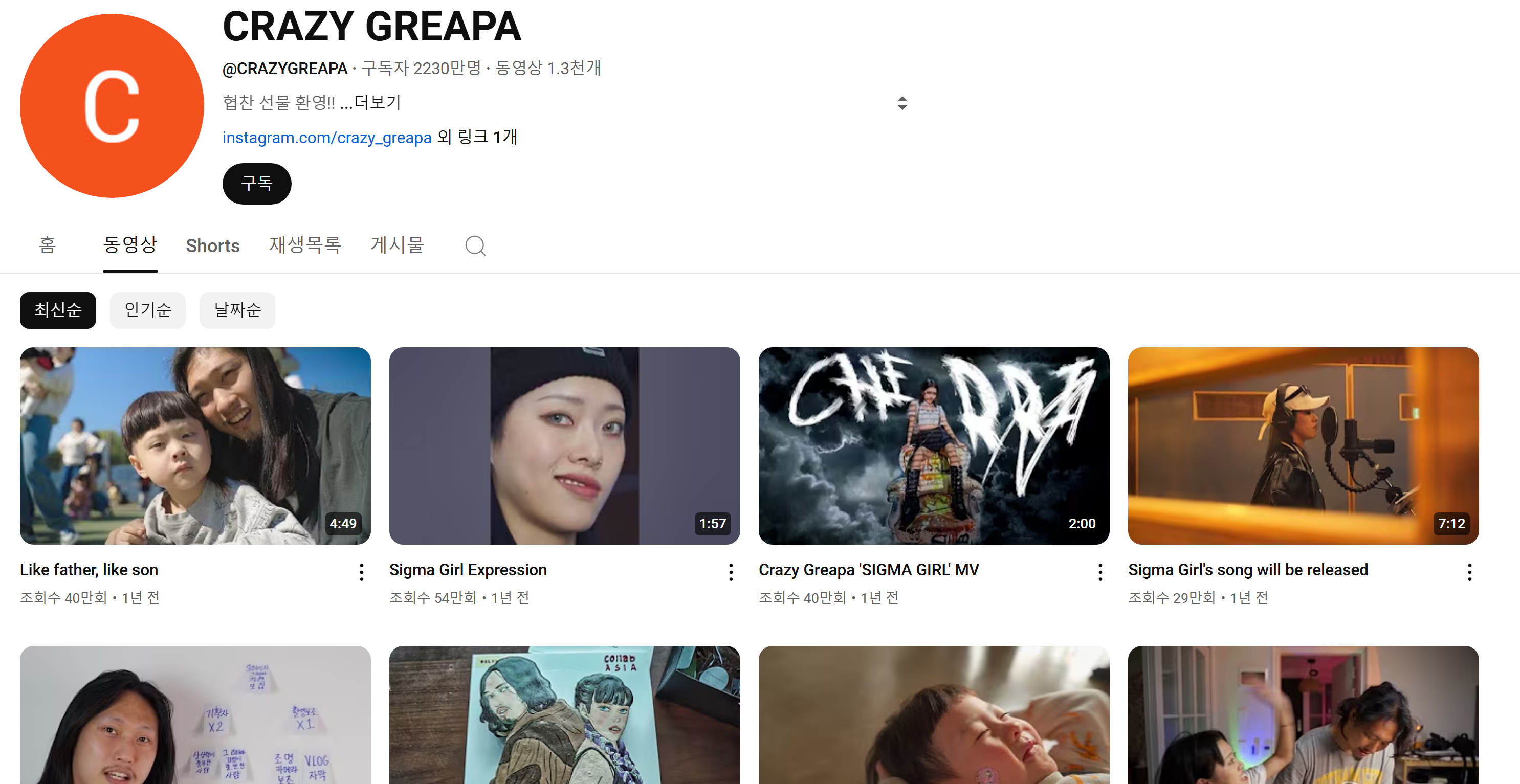
Task: Open the instagram.com/crazy_greapa link
Action: 326,138
